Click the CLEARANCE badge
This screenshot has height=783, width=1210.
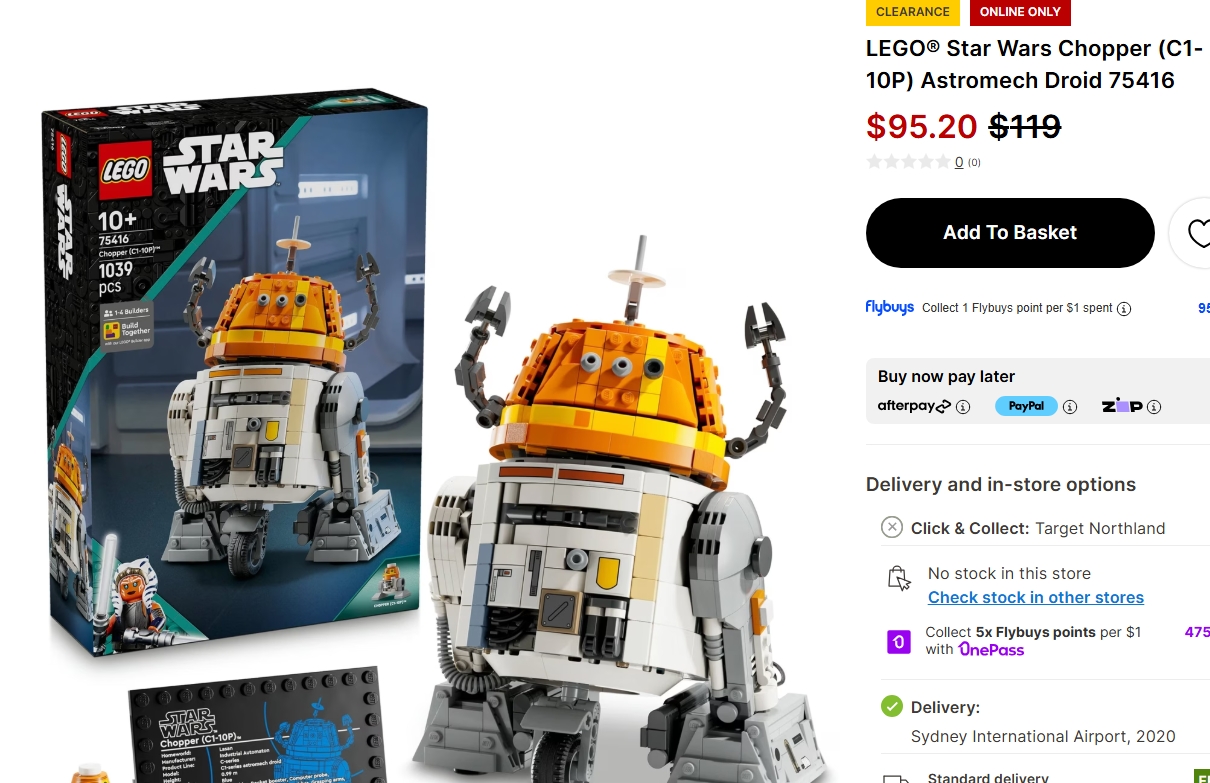point(913,12)
